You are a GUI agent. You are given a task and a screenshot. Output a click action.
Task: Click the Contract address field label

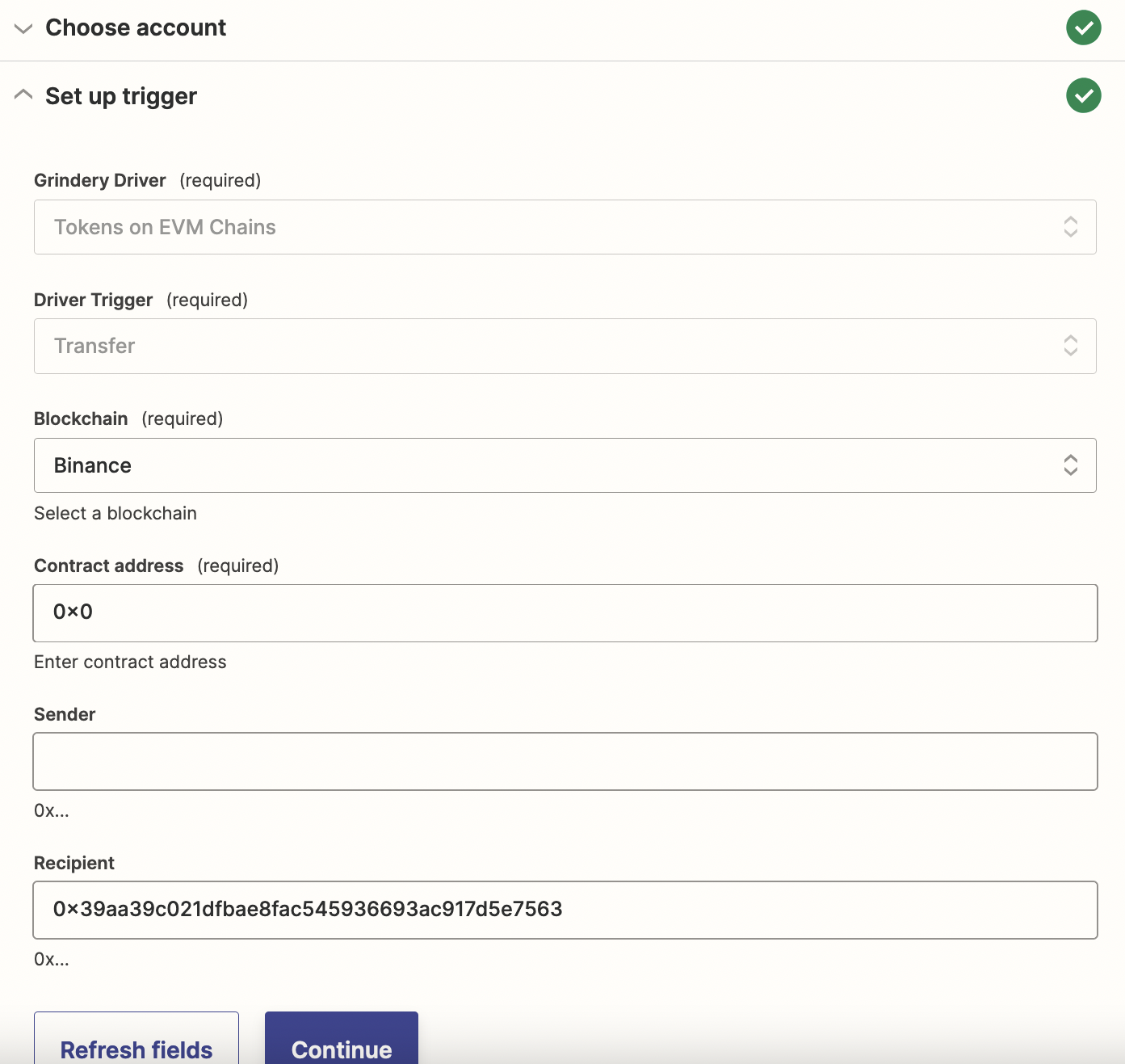[x=109, y=566]
